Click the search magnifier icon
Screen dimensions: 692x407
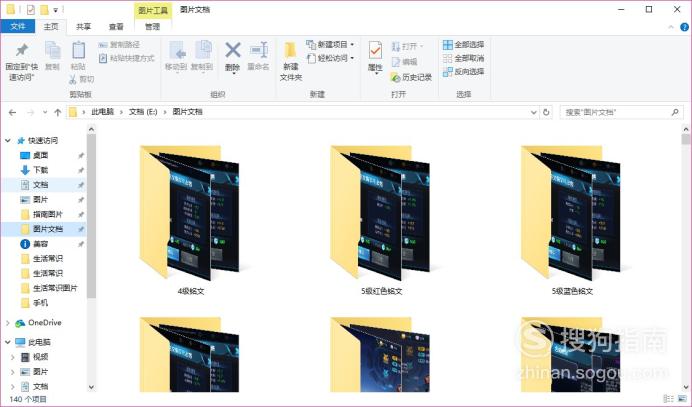(x=675, y=113)
